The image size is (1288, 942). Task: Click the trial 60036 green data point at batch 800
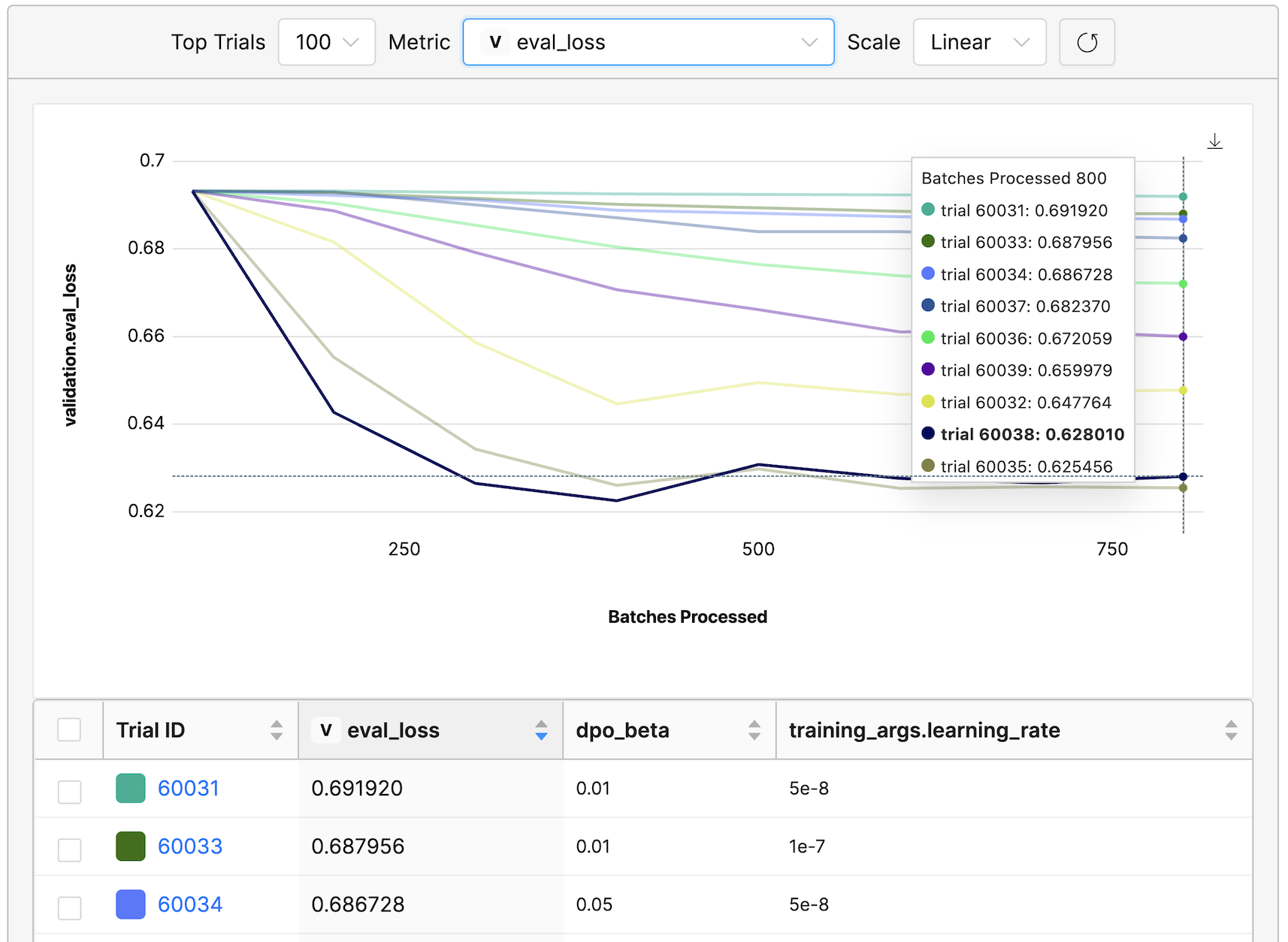[1183, 284]
